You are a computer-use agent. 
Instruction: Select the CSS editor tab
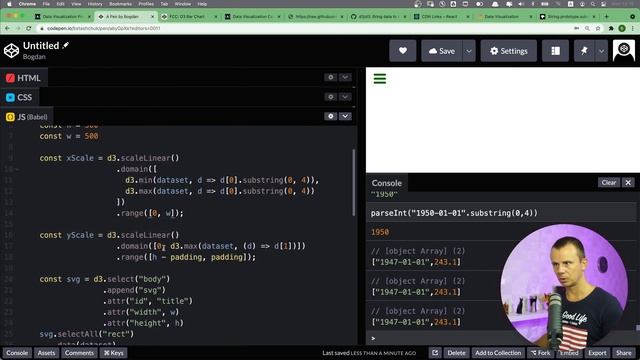(19, 97)
